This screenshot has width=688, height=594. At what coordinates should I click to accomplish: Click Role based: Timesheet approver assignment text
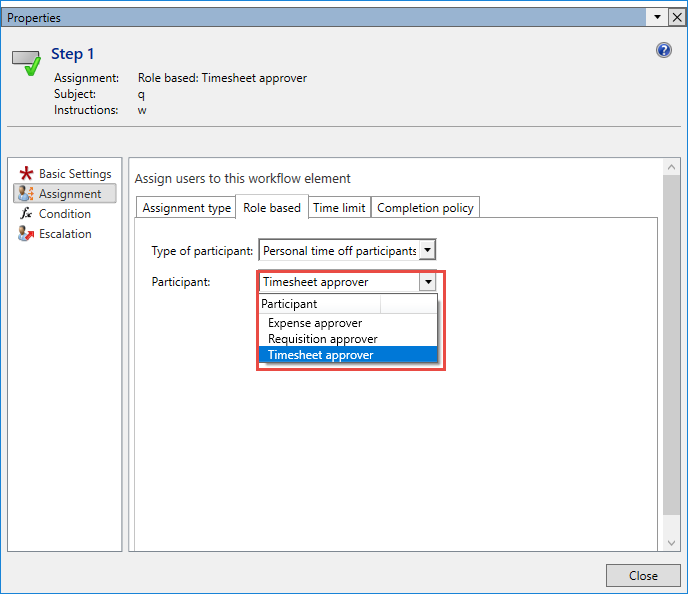(x=222, y=78)
